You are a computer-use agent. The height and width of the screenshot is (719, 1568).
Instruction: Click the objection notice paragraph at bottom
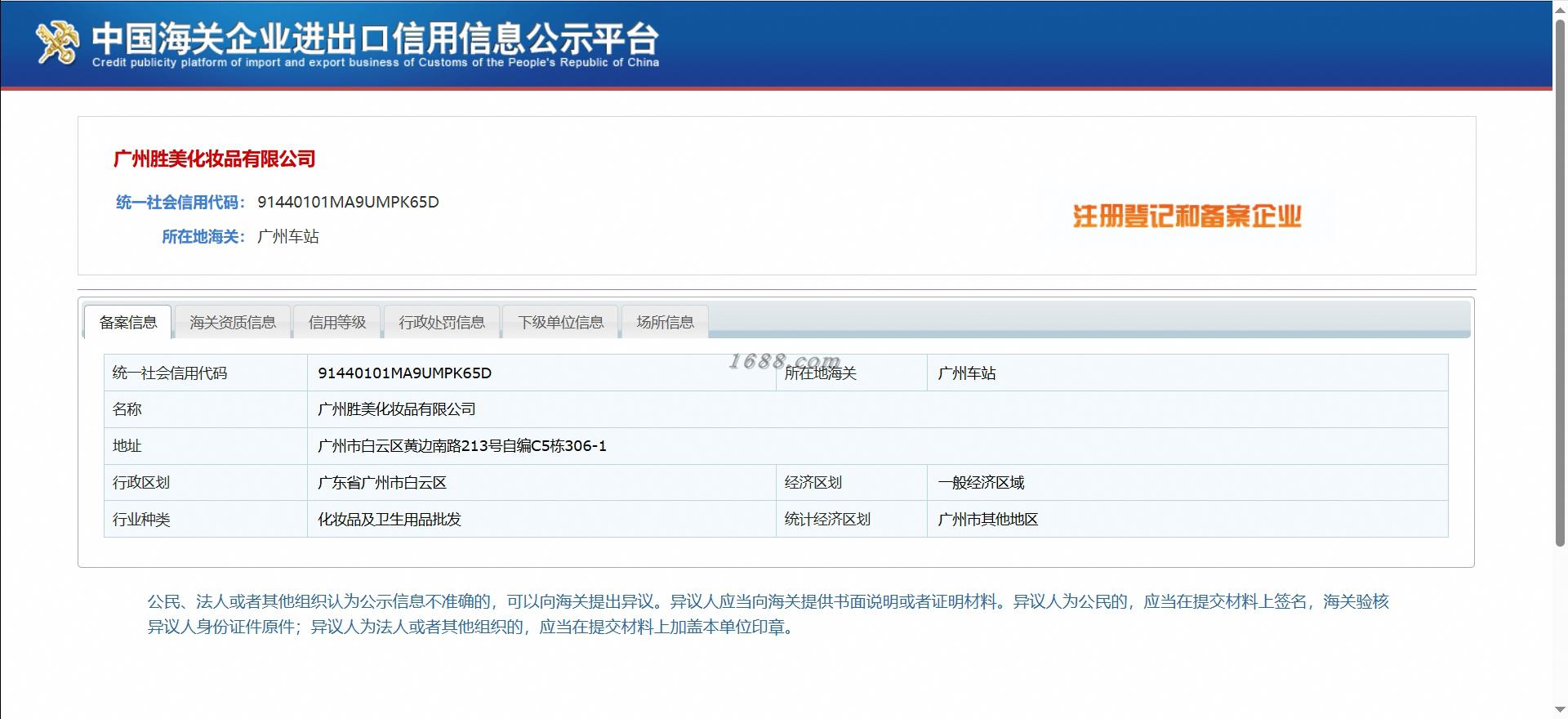point(768,614)
